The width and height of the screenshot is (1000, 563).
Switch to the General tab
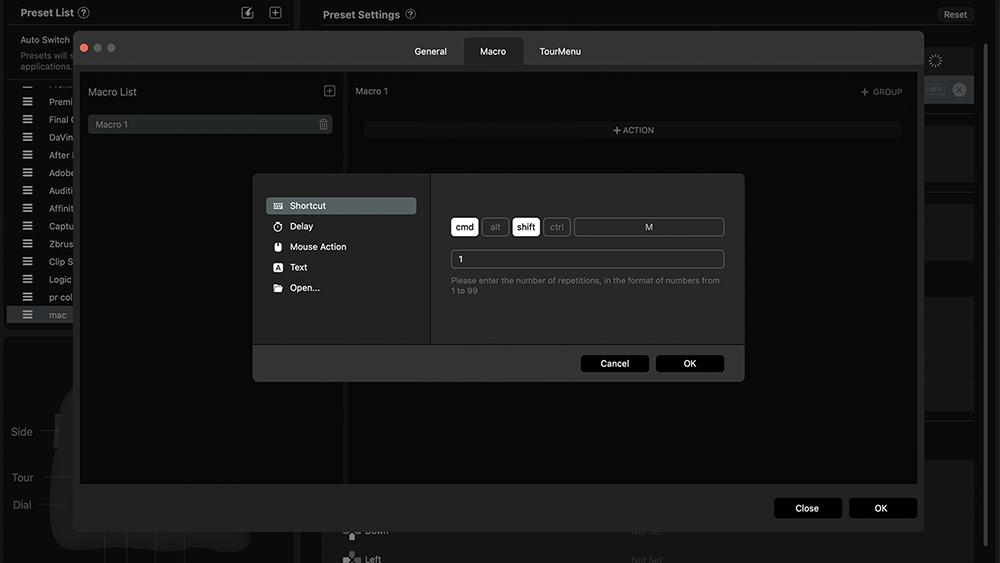click(x=430, y=52)
